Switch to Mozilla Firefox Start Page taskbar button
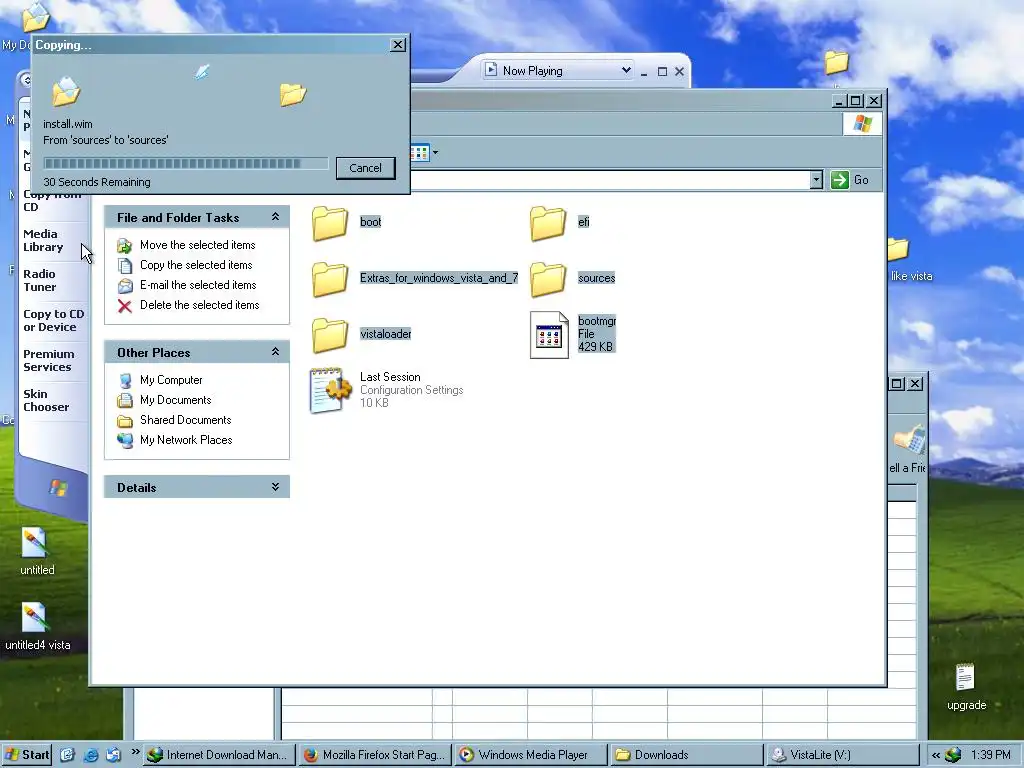1024x768 pixels. 376,755
